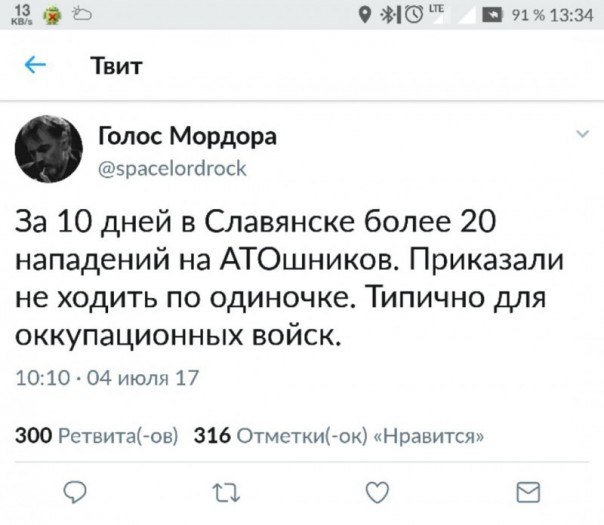Tap the back arrow

(34, 66)
